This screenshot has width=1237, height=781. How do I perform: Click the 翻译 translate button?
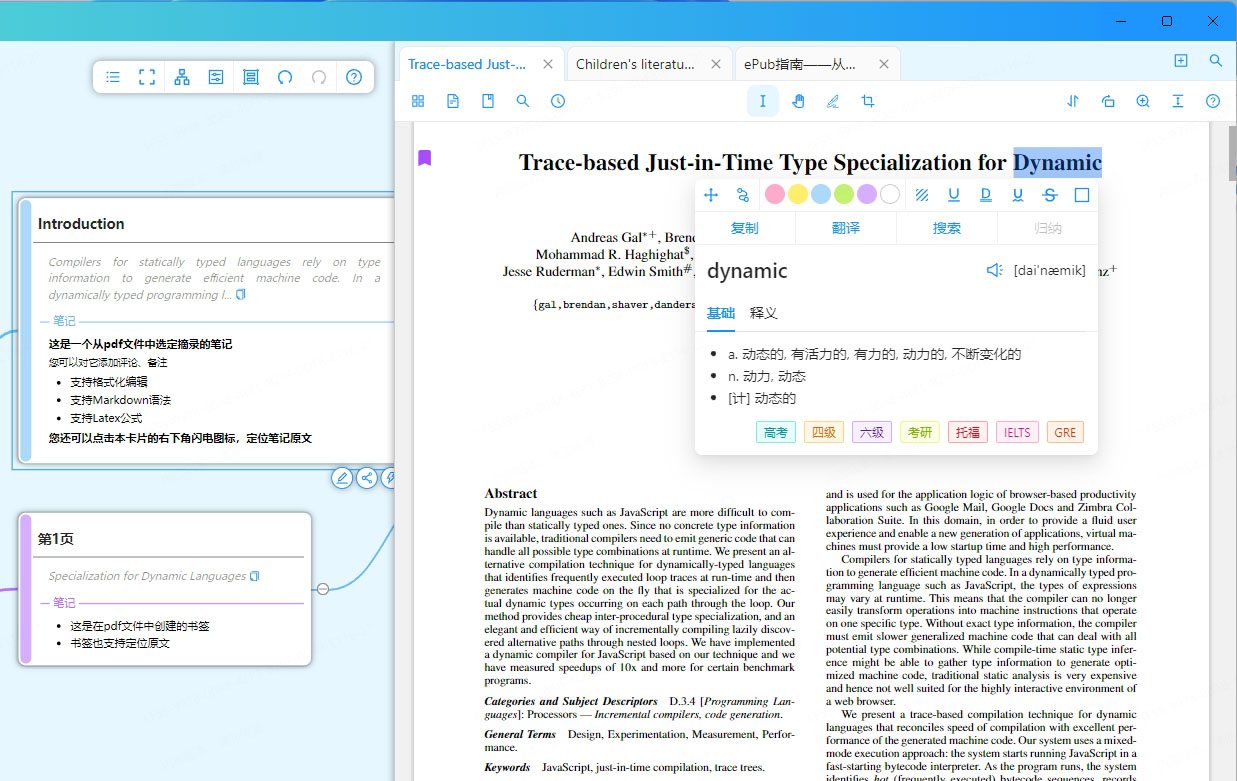pyautogui.click(x=846, y=228)
